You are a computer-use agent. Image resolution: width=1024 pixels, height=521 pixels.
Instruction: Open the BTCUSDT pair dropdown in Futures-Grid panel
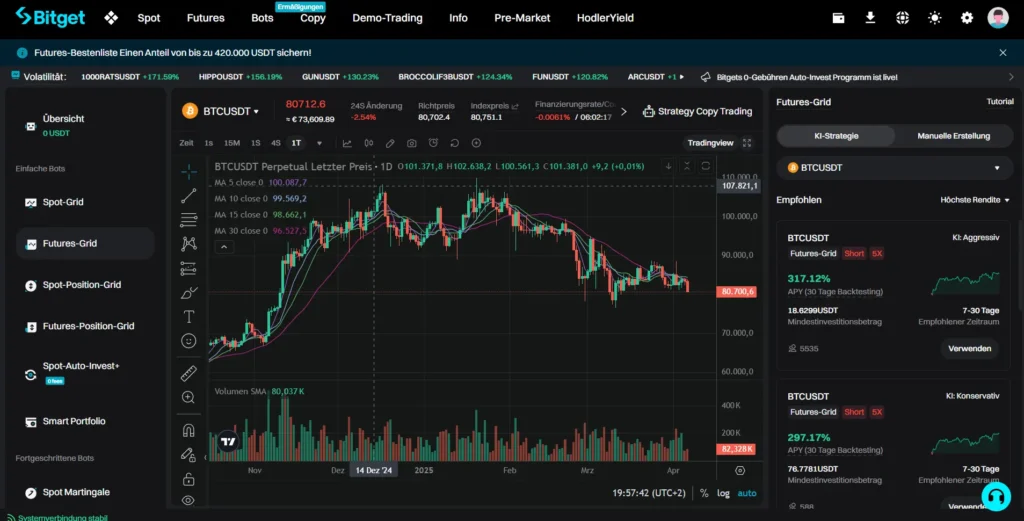pyautogui.click(x=894, y=168)
